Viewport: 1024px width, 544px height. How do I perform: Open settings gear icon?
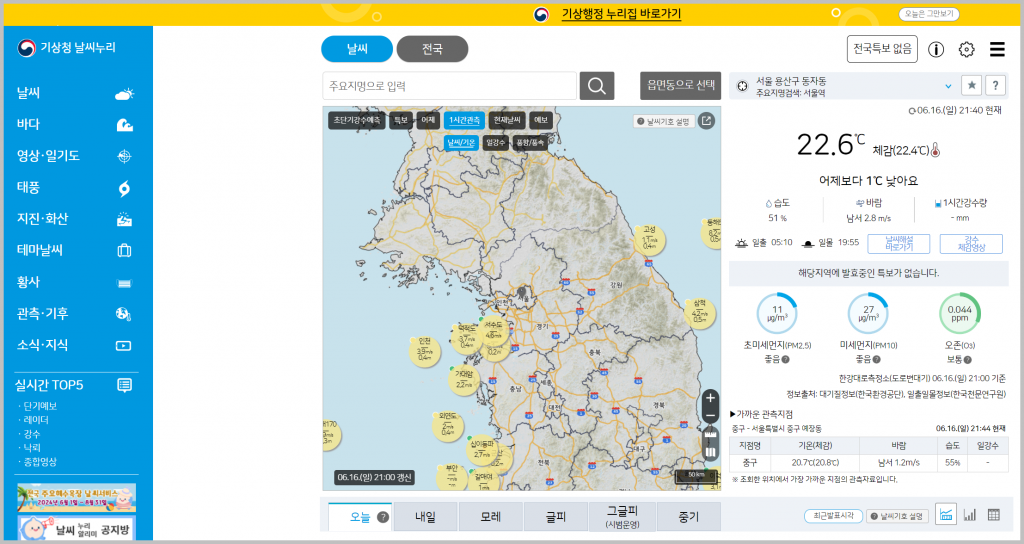pos(967,49)
